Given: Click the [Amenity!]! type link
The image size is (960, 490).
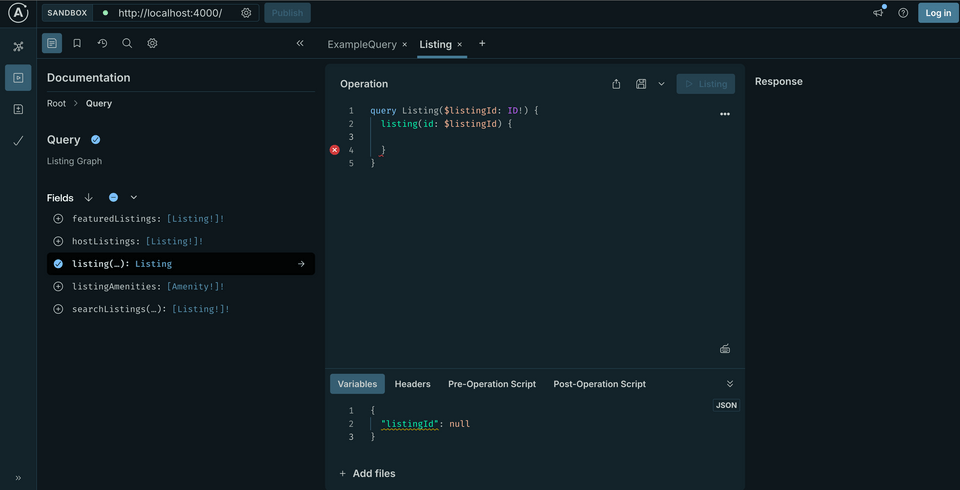Looking at the screenshot, I should (x=195, y=287).
